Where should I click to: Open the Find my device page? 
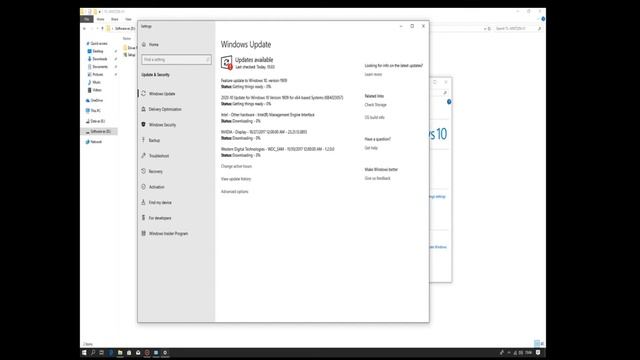tap(160, 202)
